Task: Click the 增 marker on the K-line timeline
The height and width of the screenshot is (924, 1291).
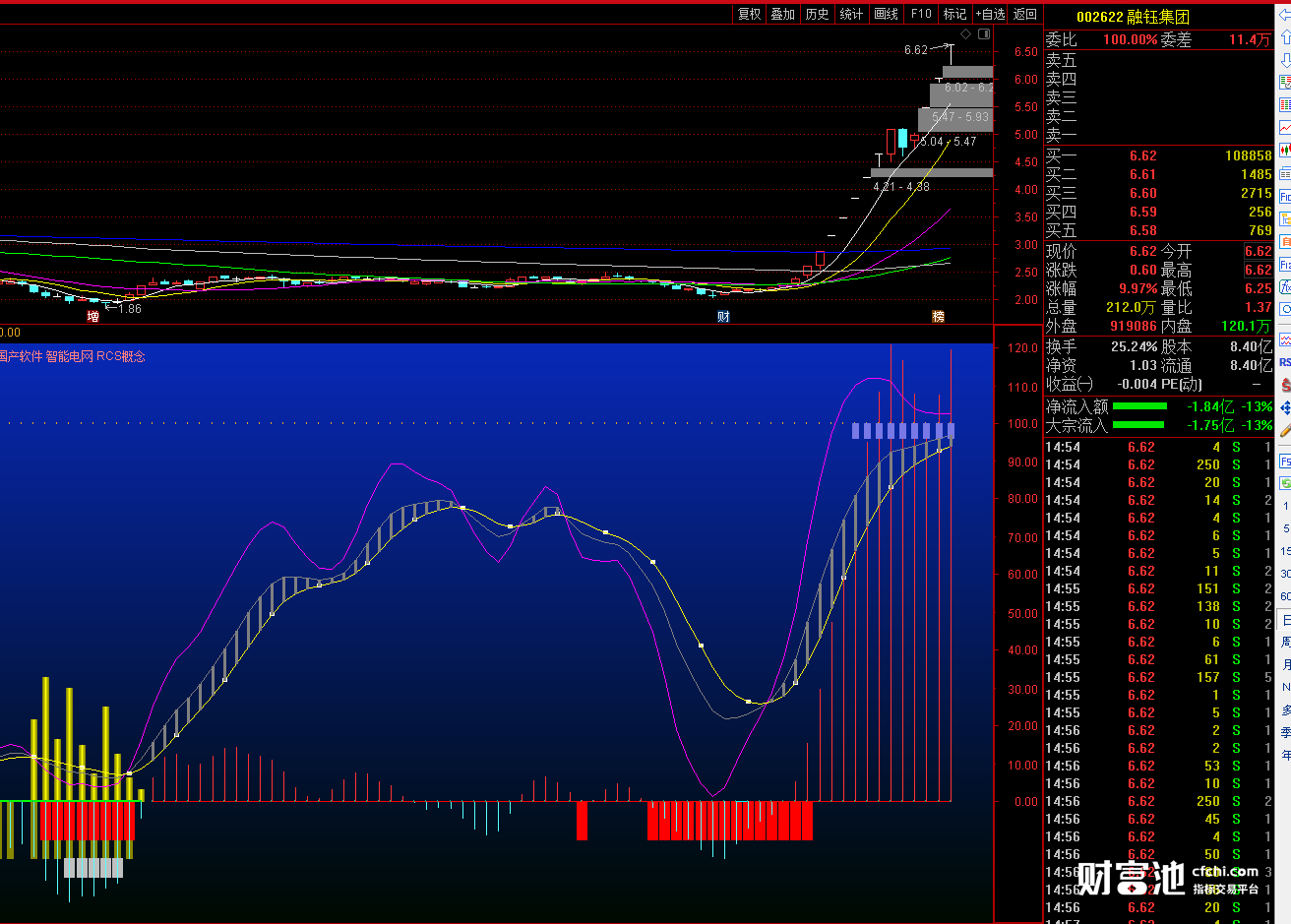Action: pyautogui.click(x=92, y=316)
